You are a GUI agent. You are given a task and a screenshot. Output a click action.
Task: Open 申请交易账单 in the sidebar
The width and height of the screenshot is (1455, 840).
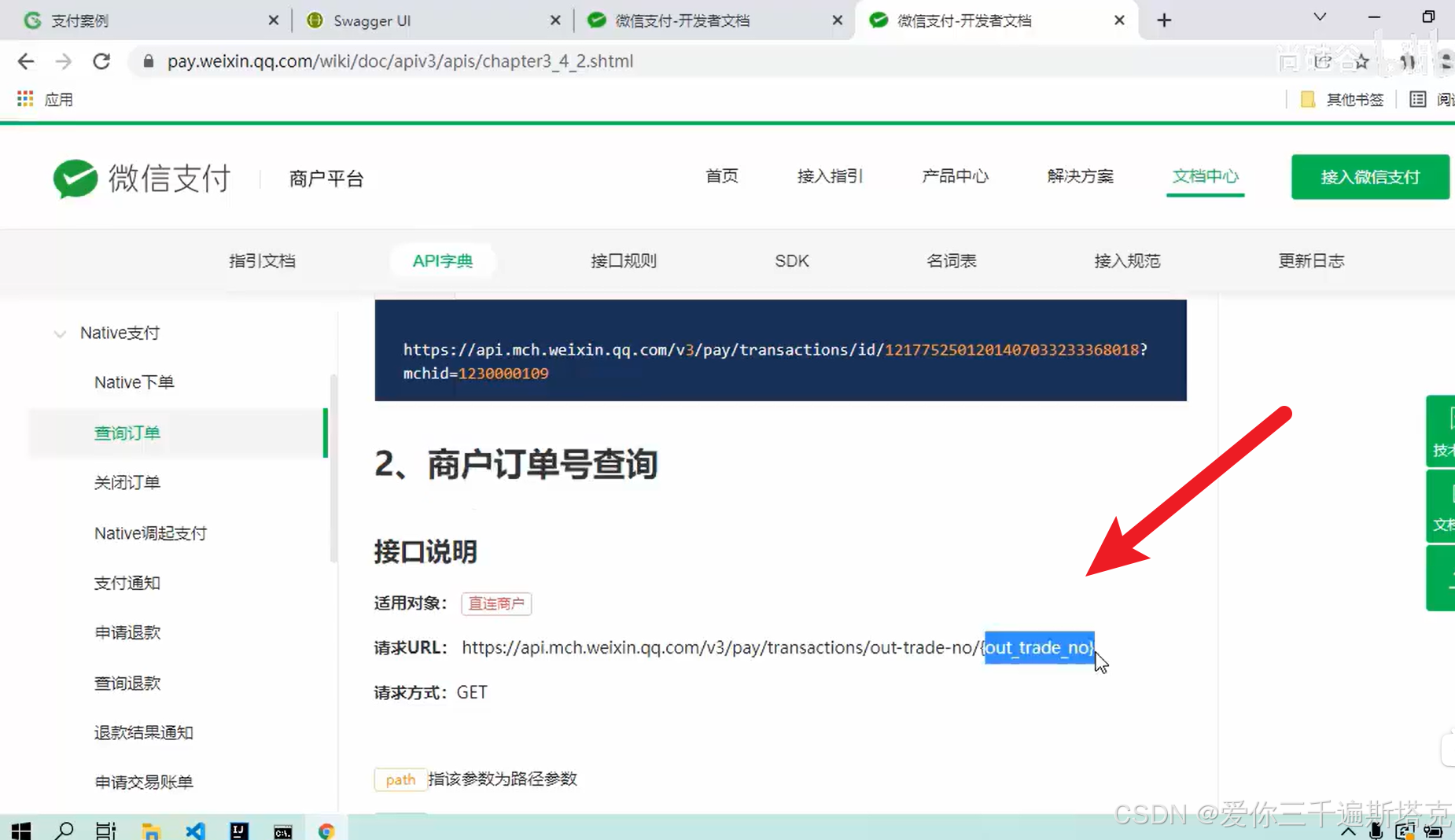point(143,782)
